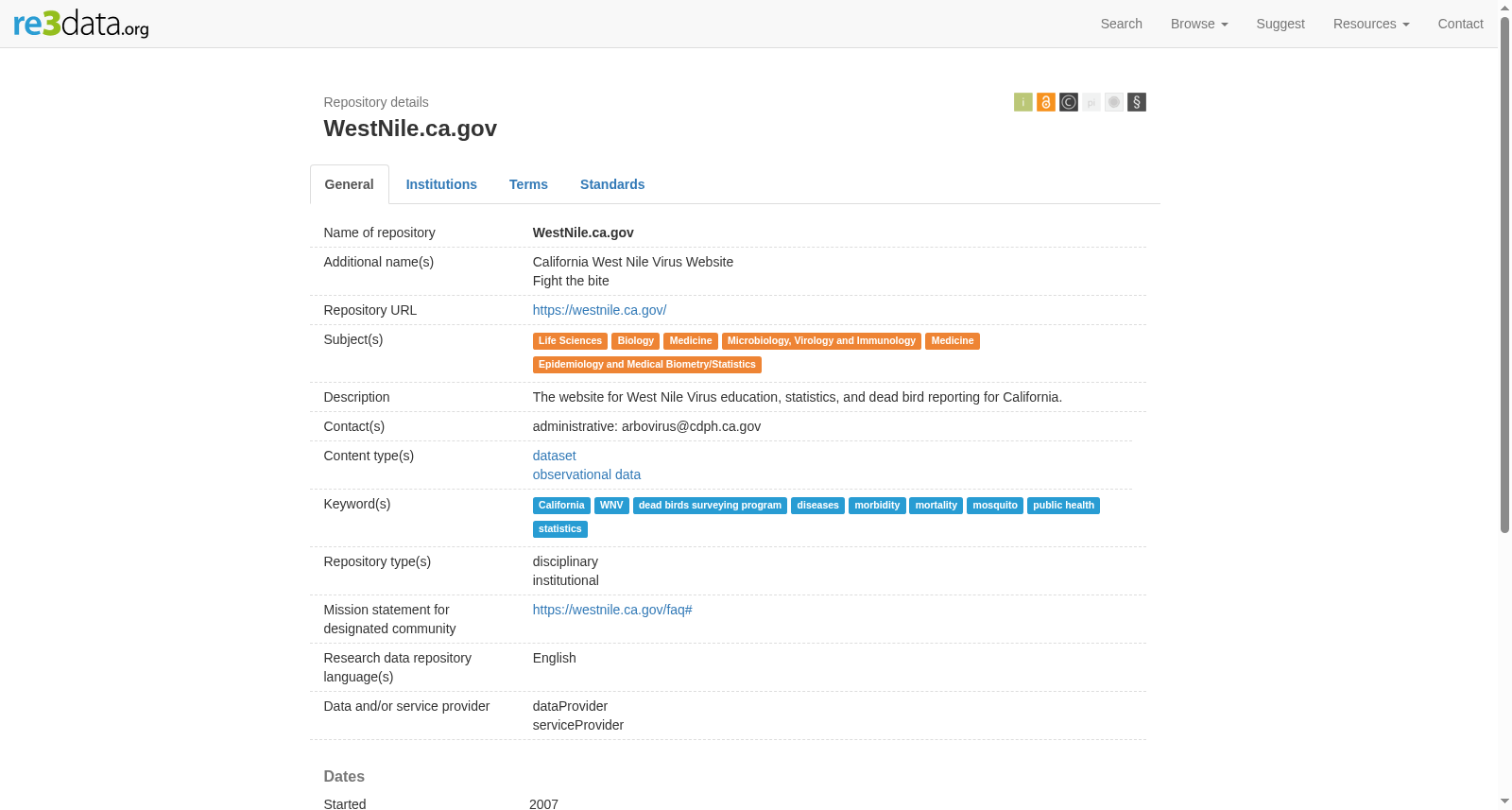This screenshot has height=810, width=1512.
Task: Click the 'Repository details' label
Action: coord(376,102)
